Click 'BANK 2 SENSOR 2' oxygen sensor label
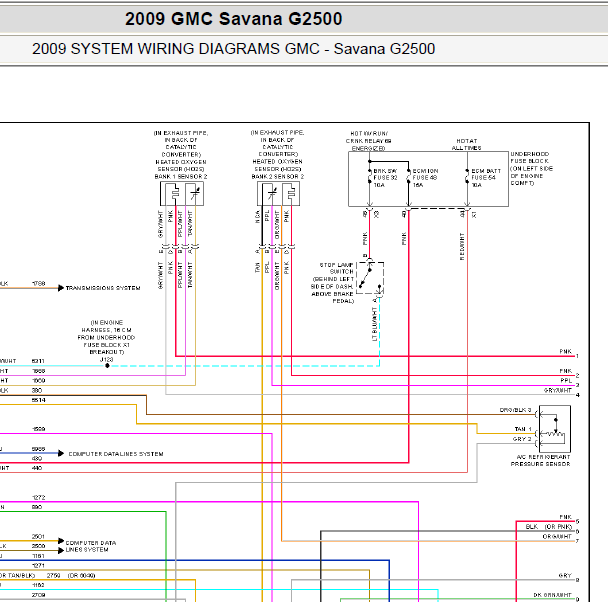Screen dimensions: 608x602 [x=278, y=176]
